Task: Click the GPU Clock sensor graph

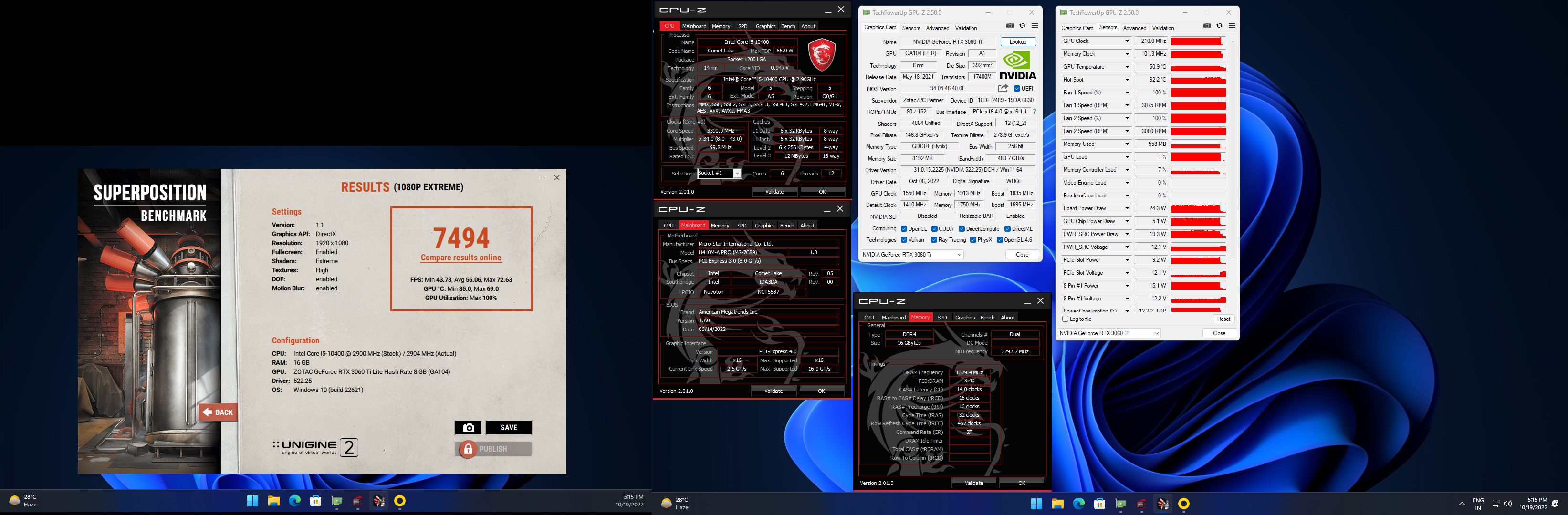Action: (1198, 41)
